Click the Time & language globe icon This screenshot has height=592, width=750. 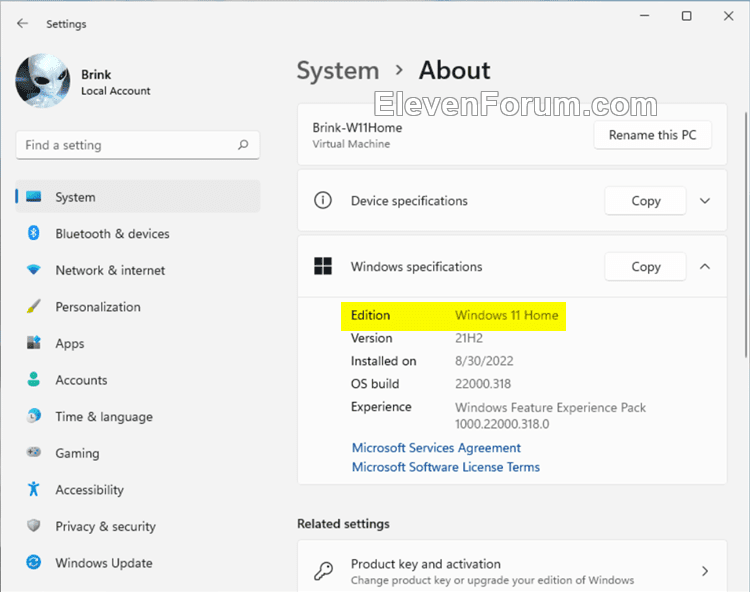33,416
